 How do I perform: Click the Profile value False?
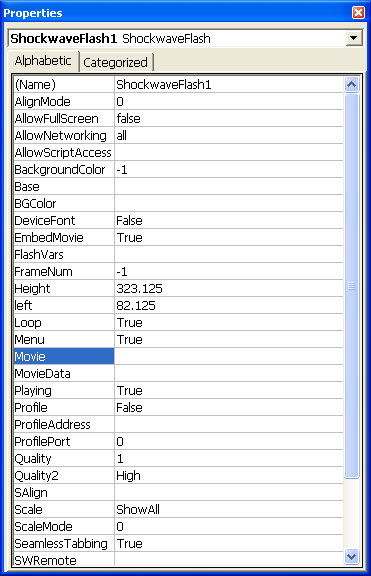pyautogui.click(x=229, y=407)
